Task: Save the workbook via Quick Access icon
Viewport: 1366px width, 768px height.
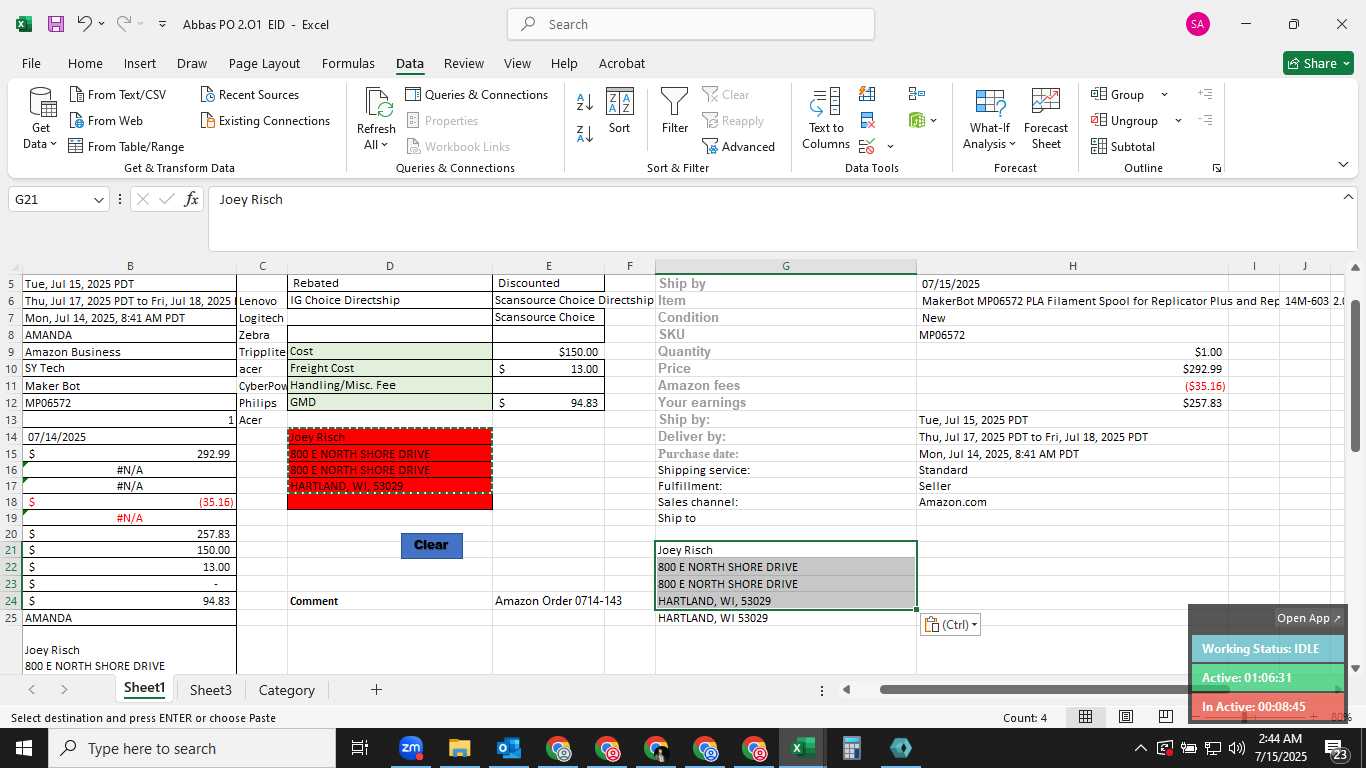Action: (x=55, y=24)
